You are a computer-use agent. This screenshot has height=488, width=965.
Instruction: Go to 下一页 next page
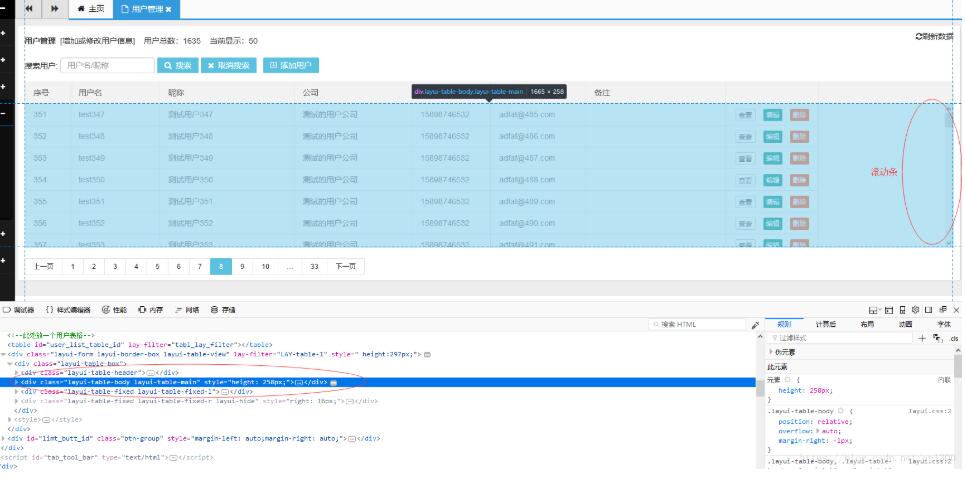pyautogui.click(x=345, y=266)
